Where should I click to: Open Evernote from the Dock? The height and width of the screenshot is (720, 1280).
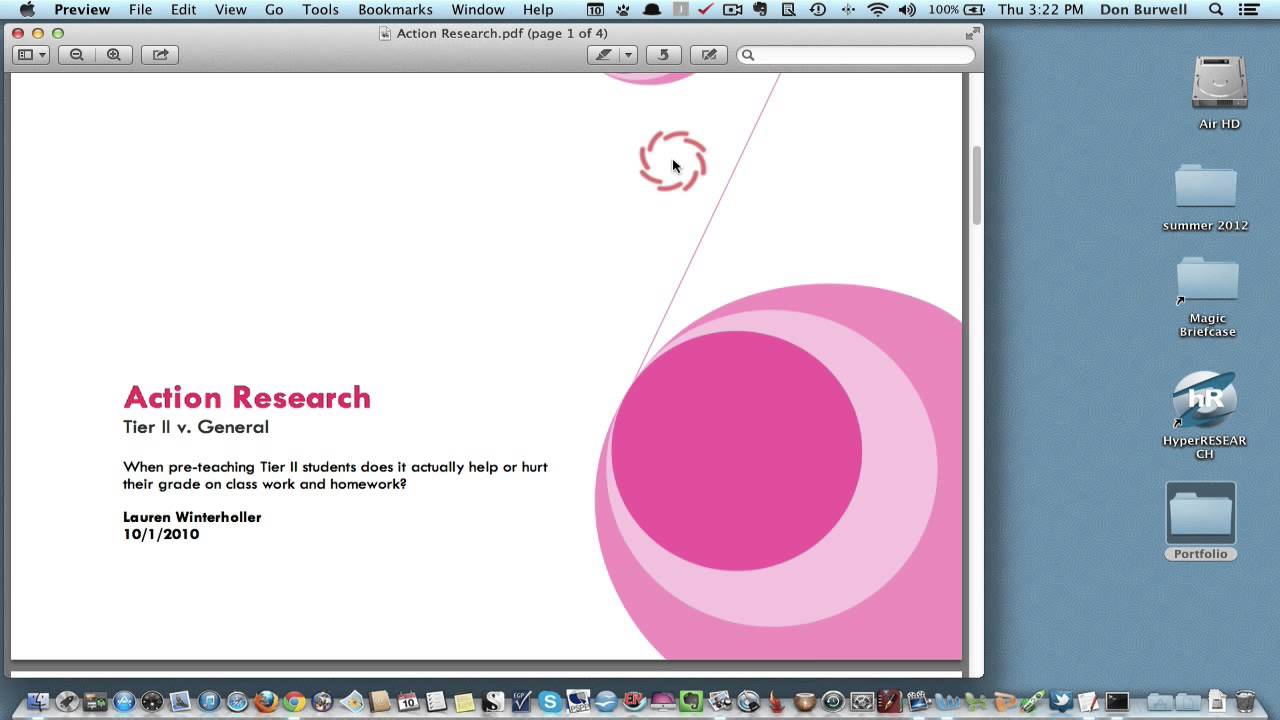[691, 702]
